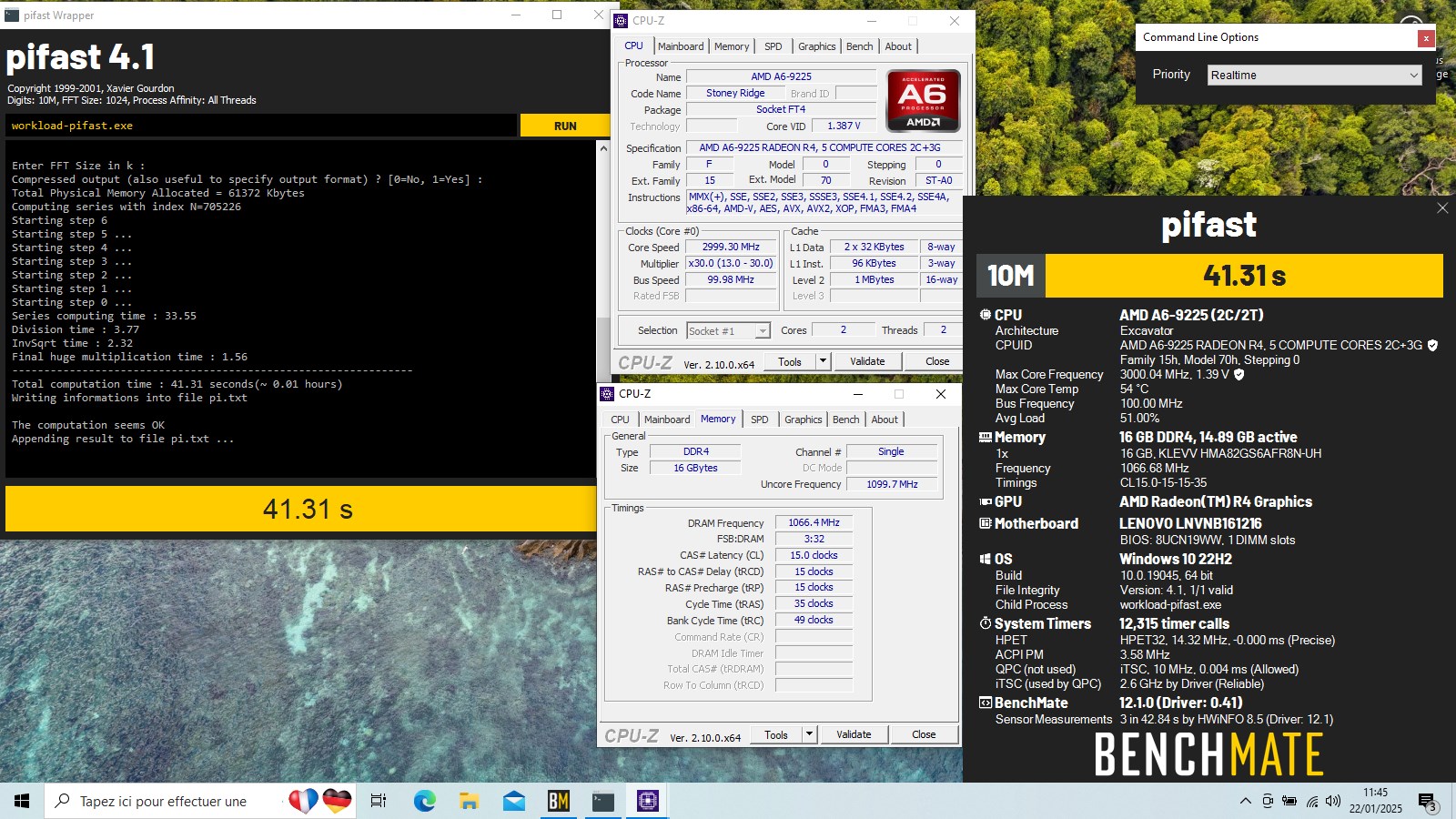Screen dimensions: 1456x819
Task: Launch Microsoft Edge from the taskbar
Action: [x=424, y=801]
